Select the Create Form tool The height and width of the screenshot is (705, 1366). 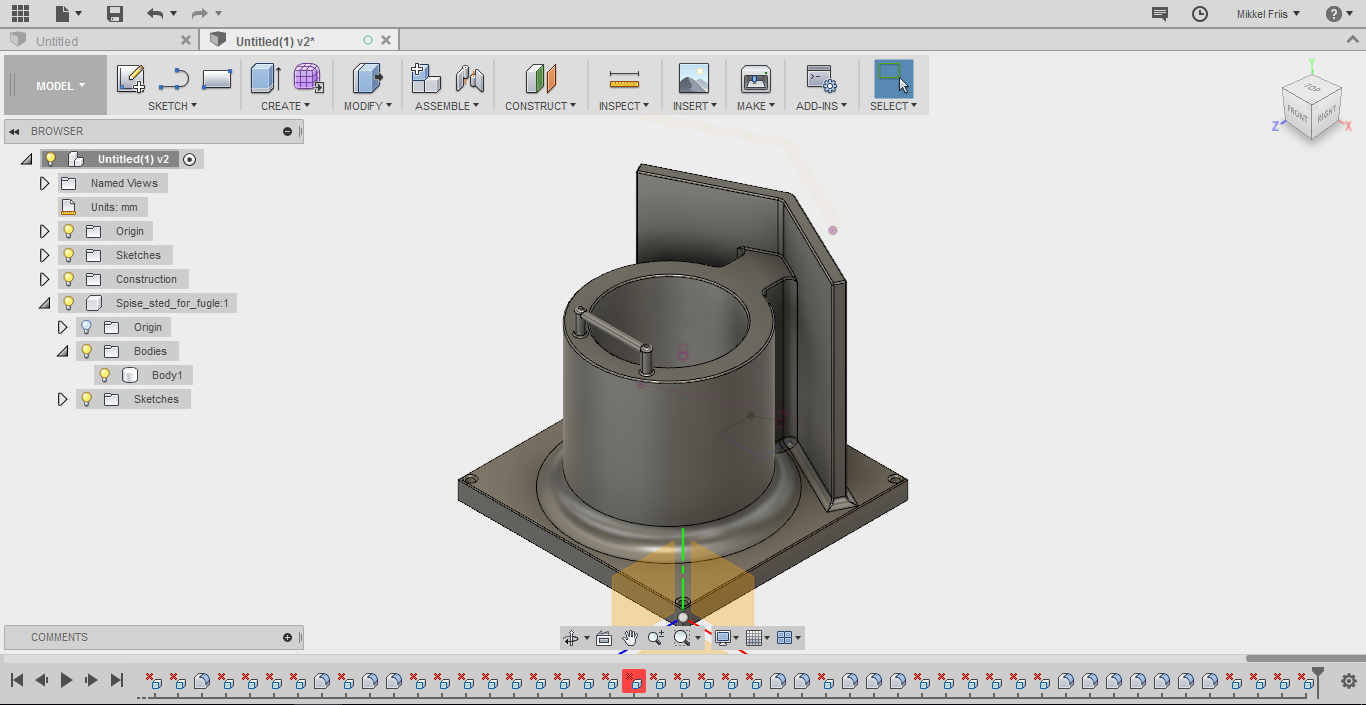coord(308,79)
